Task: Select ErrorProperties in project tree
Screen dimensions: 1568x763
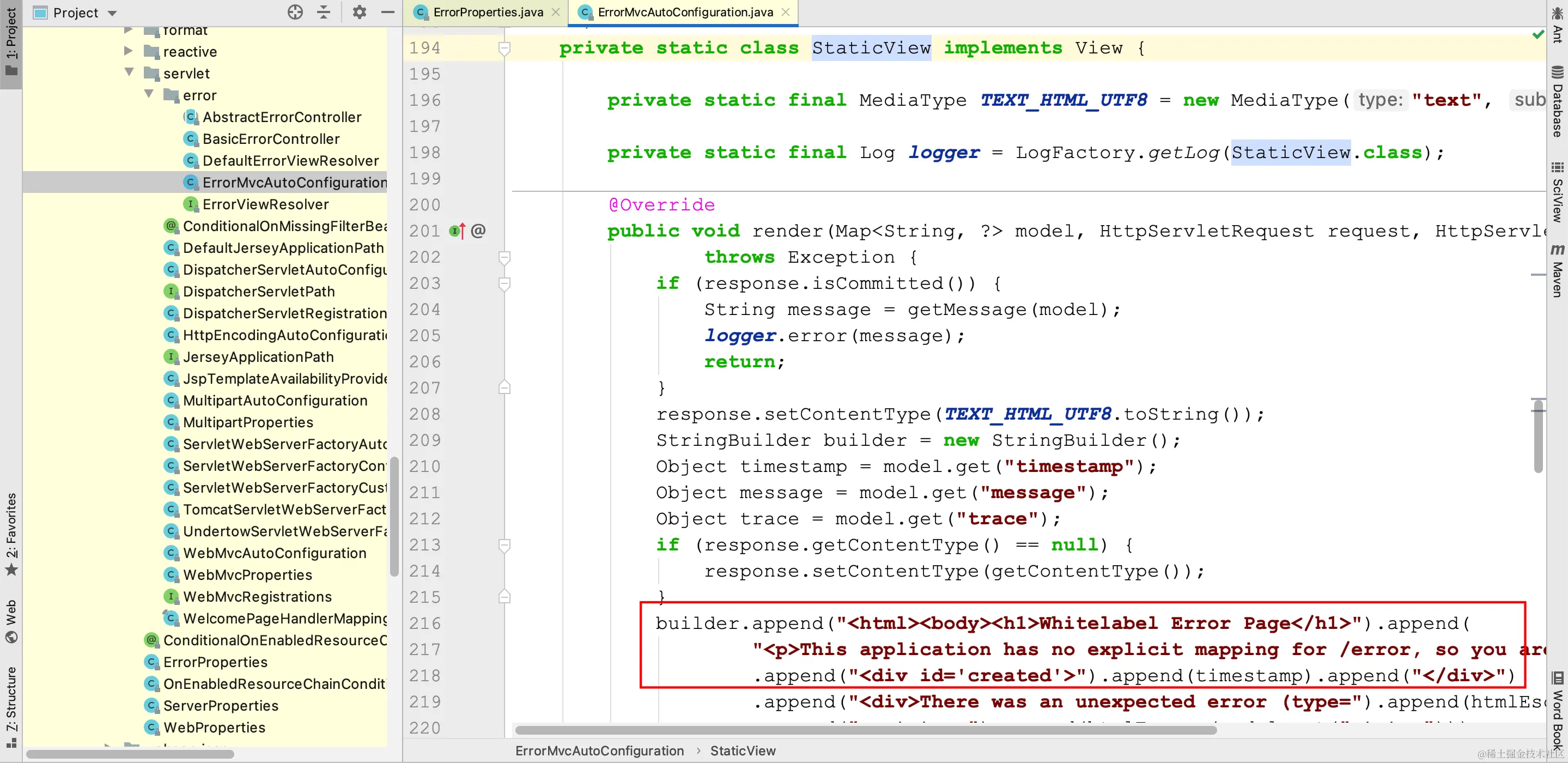Action: pos(215,662)
